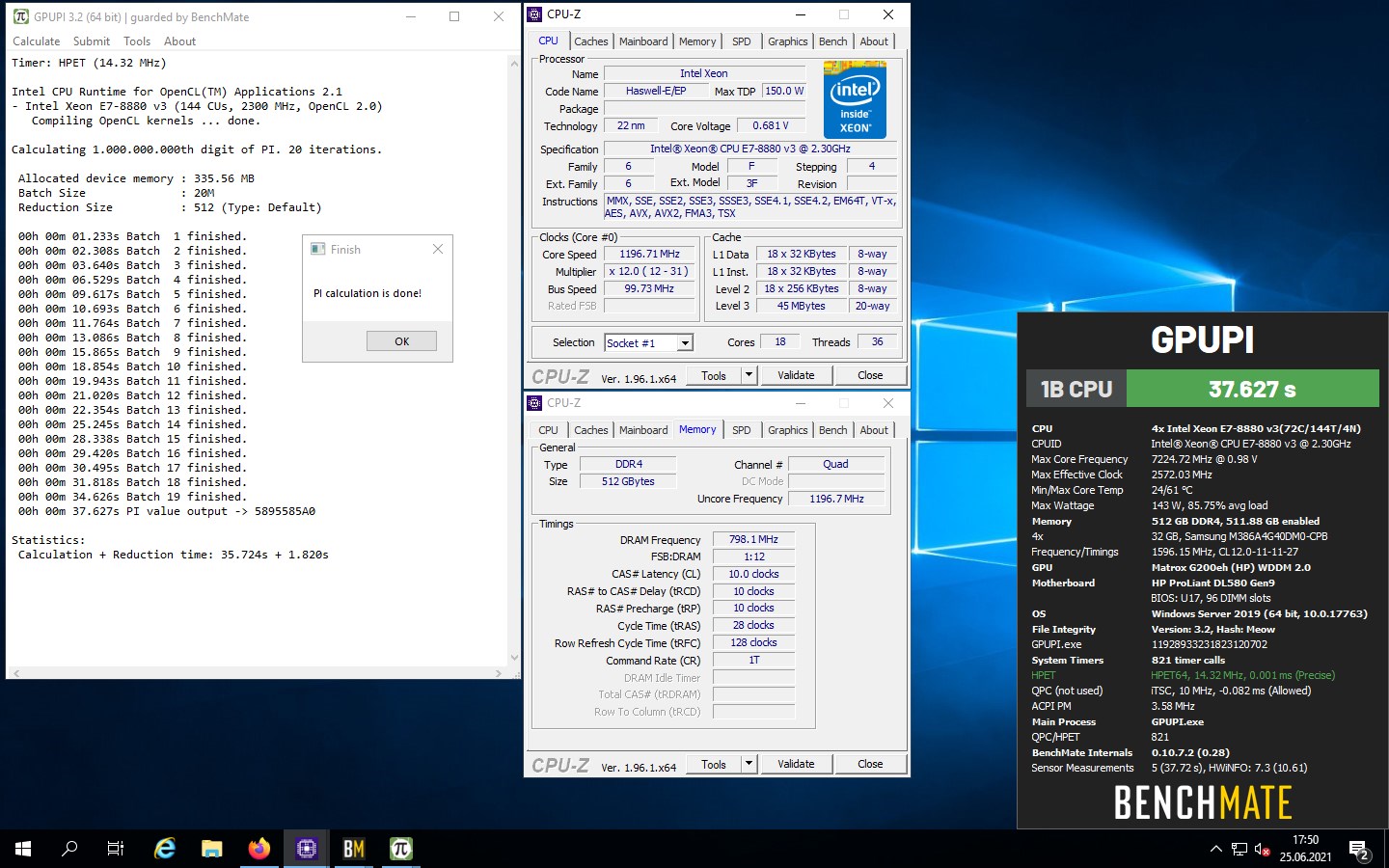Screen dimensions: 1389x868
Task: Switch to CPU-Z taskbar icon
Action: pyautogui.click(x=307, y=849)
